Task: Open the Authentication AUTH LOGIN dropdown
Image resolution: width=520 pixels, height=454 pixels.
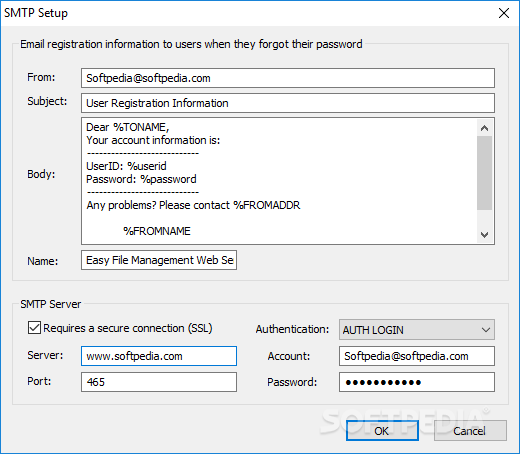Action: [x=417, y=330]
